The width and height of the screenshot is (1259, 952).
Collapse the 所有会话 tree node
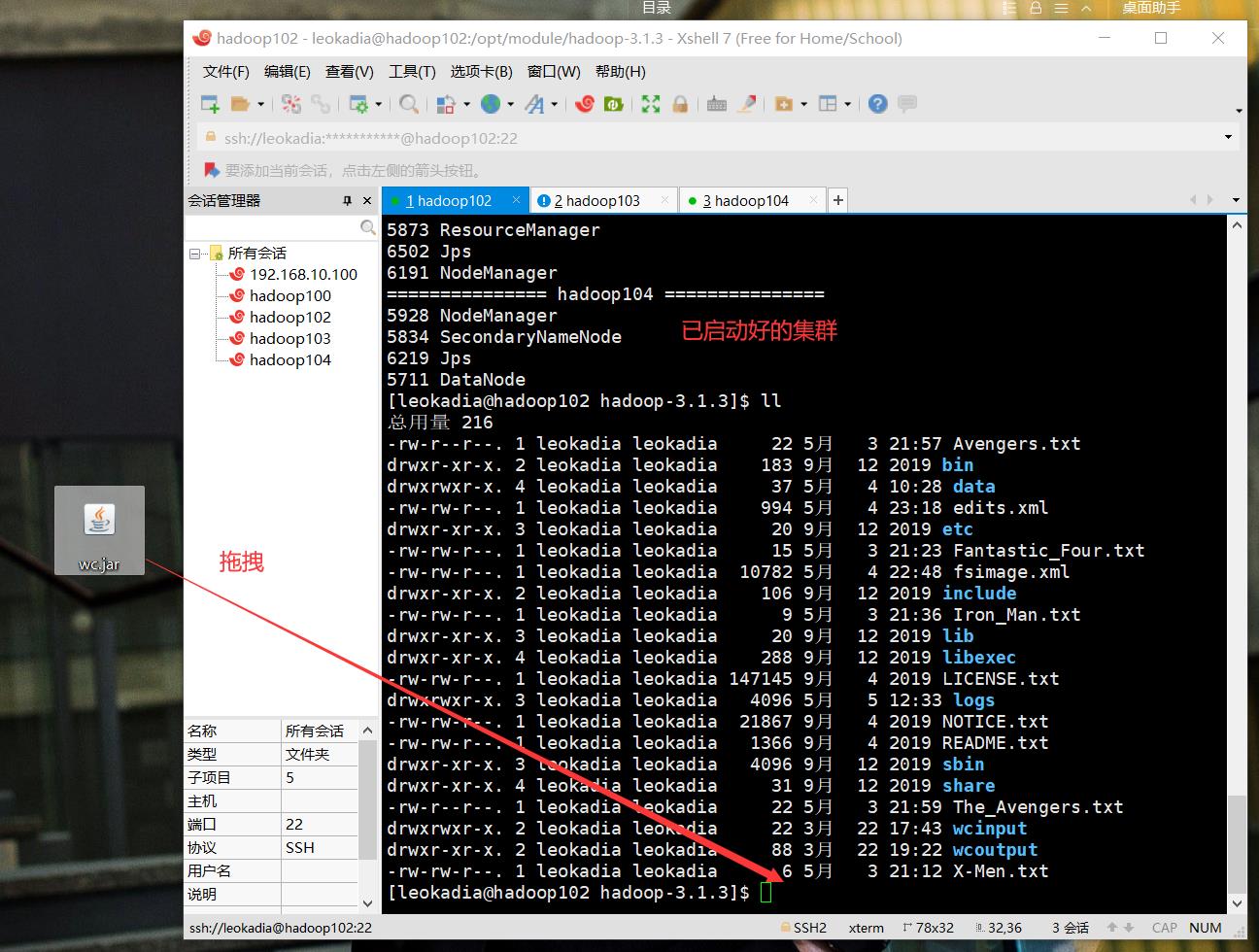(x=195, y=254)
